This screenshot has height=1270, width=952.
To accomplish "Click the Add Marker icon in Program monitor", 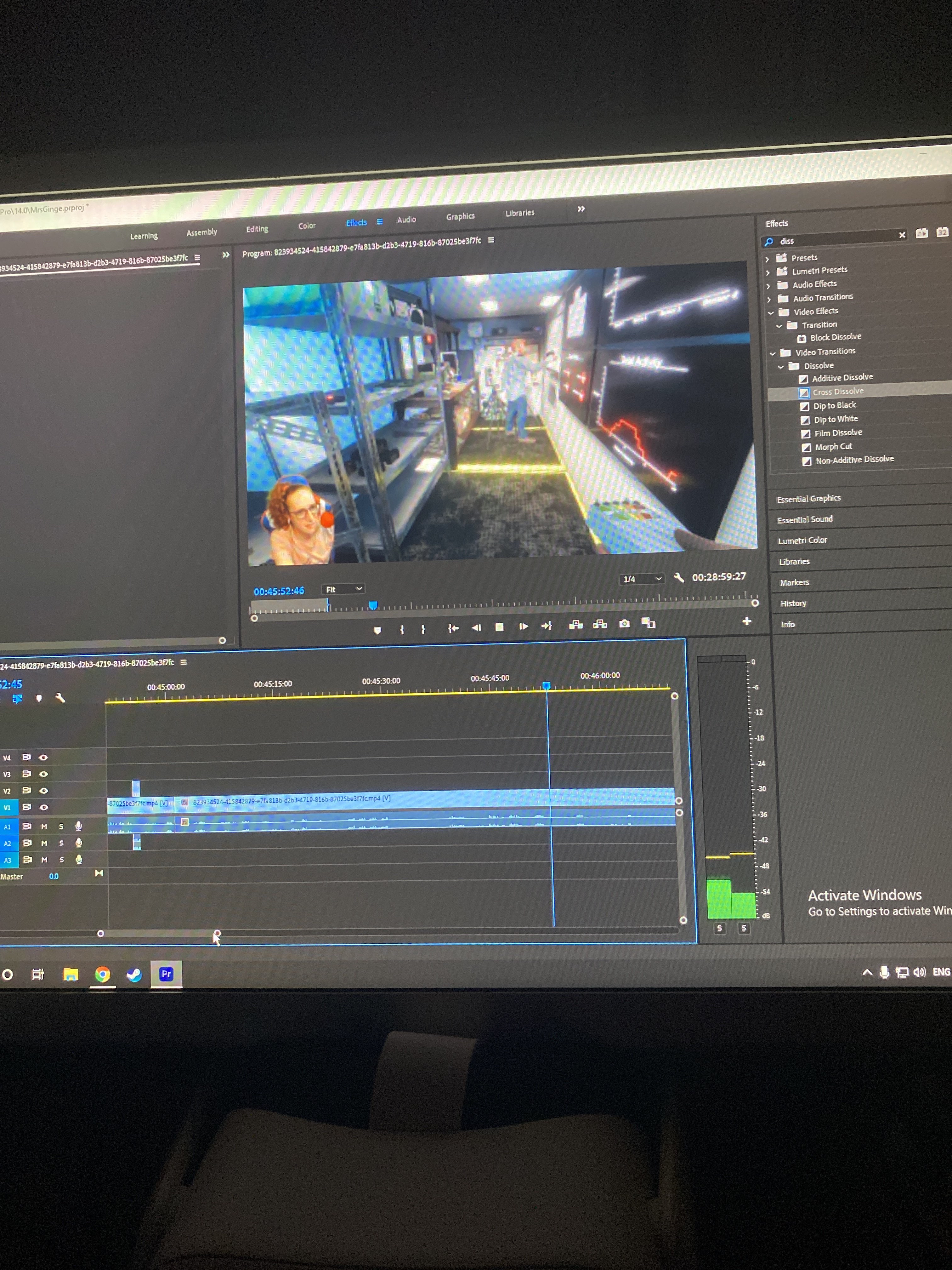I will (377, 630).
